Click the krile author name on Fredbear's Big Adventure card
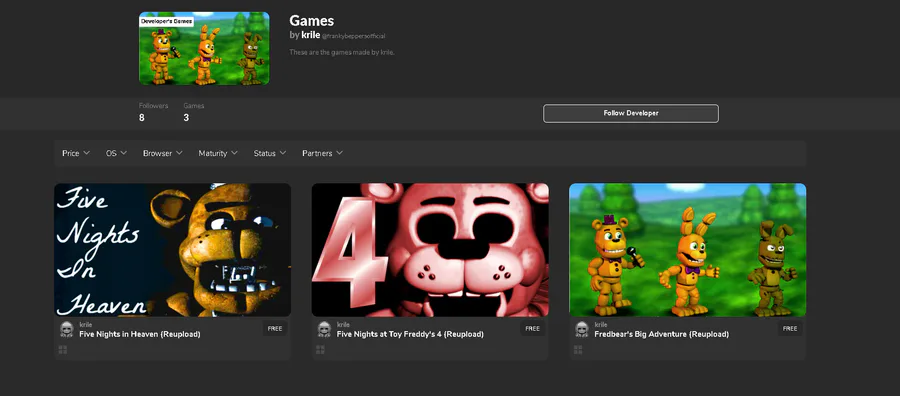This screenshot has height=396, width=900. pyautogui.click(x=600, y=325)
